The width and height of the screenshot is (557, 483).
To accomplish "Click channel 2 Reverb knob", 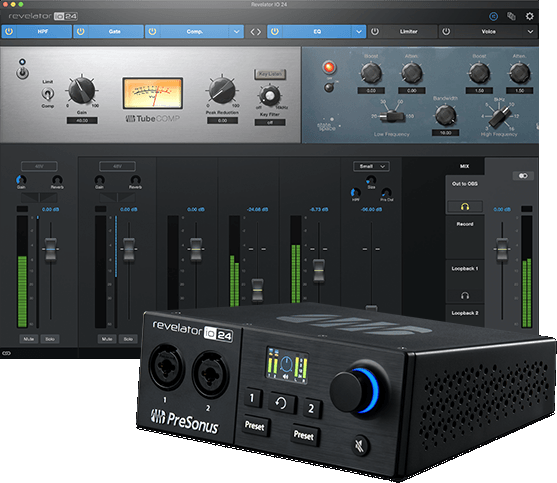I will [135, 180].
